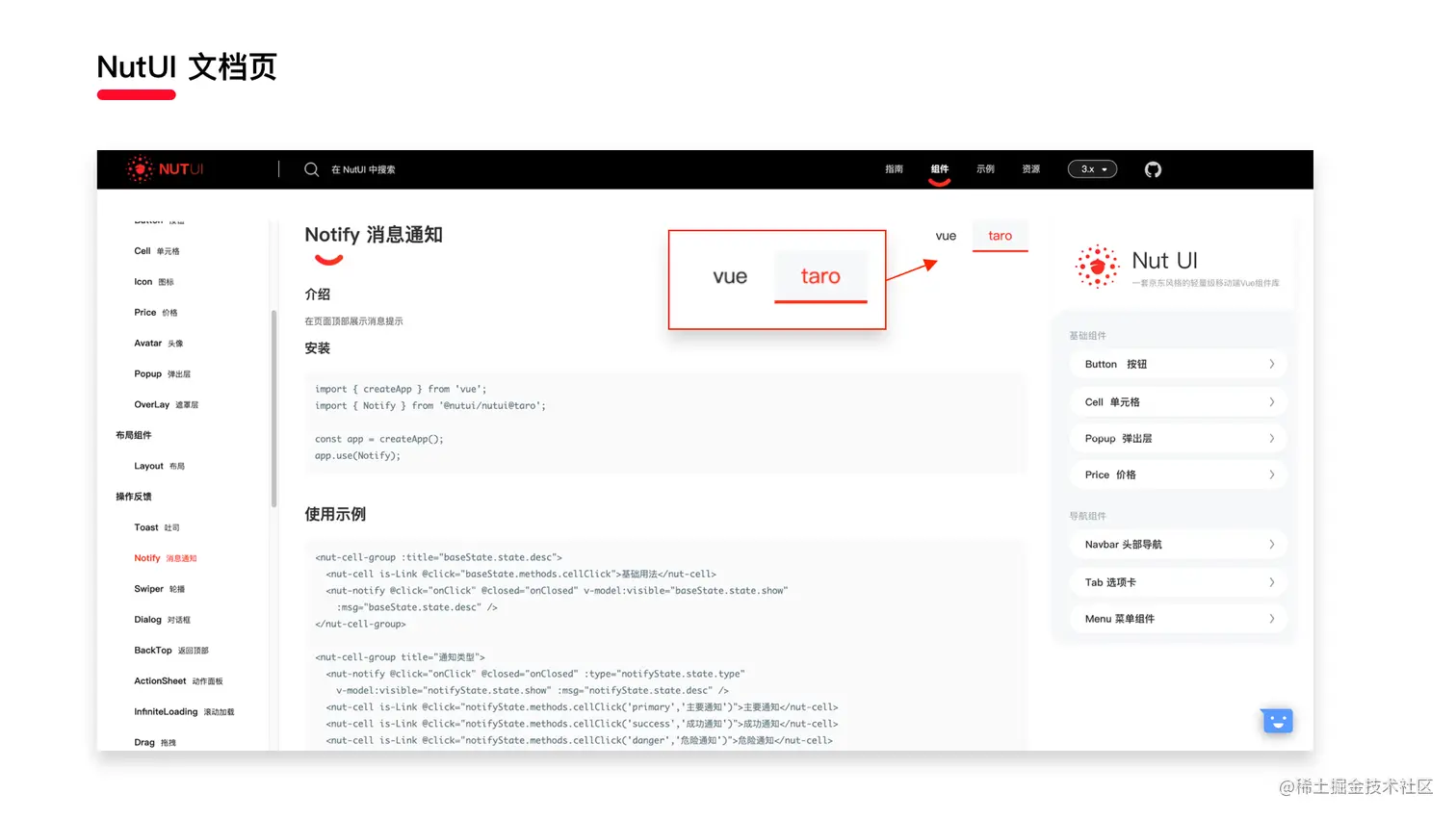
Task: Open Price 价格 row in preview
Action: (x=1178, y=475)
